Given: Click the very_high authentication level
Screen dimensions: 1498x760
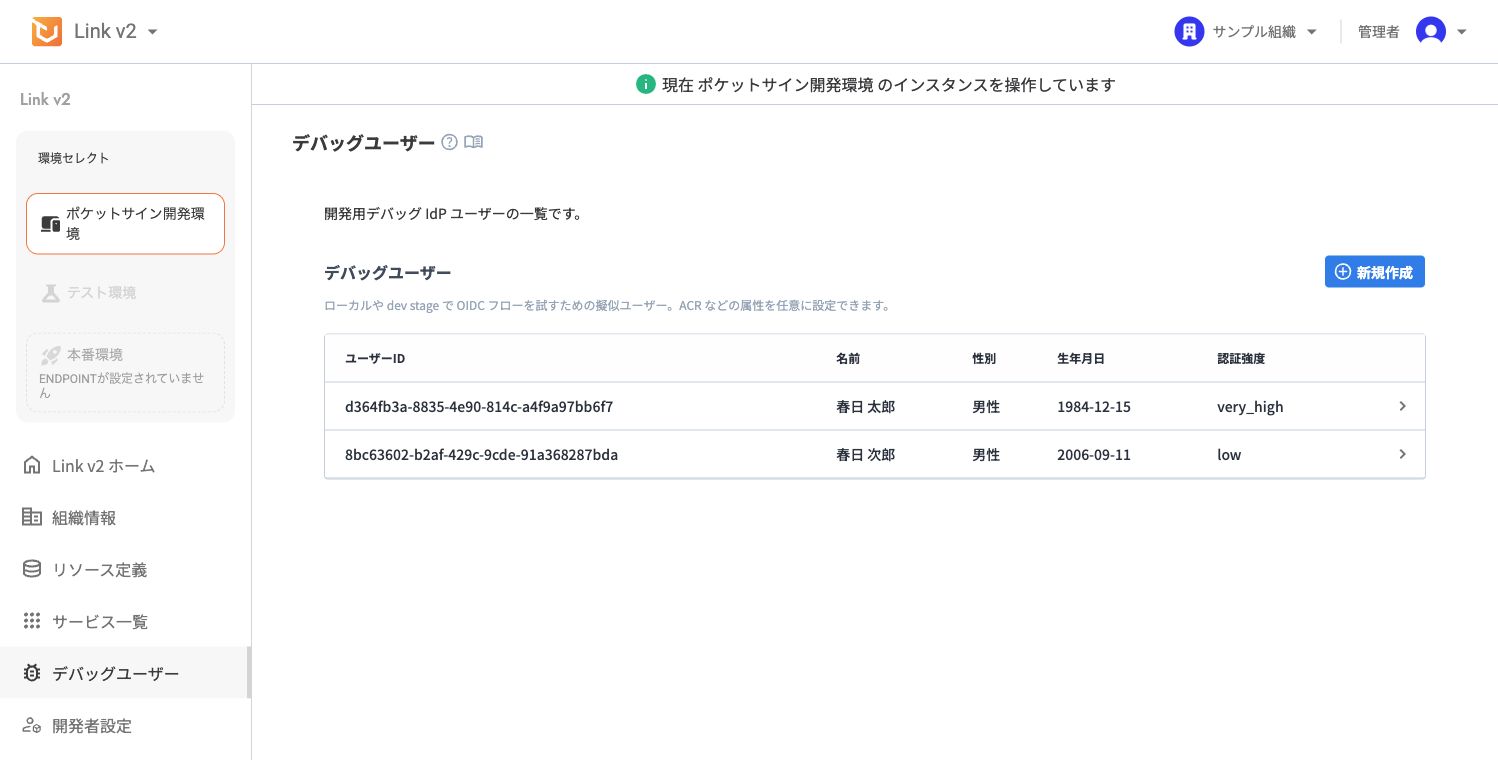Looking at the screenshot, I should [x=1250, y=407].
